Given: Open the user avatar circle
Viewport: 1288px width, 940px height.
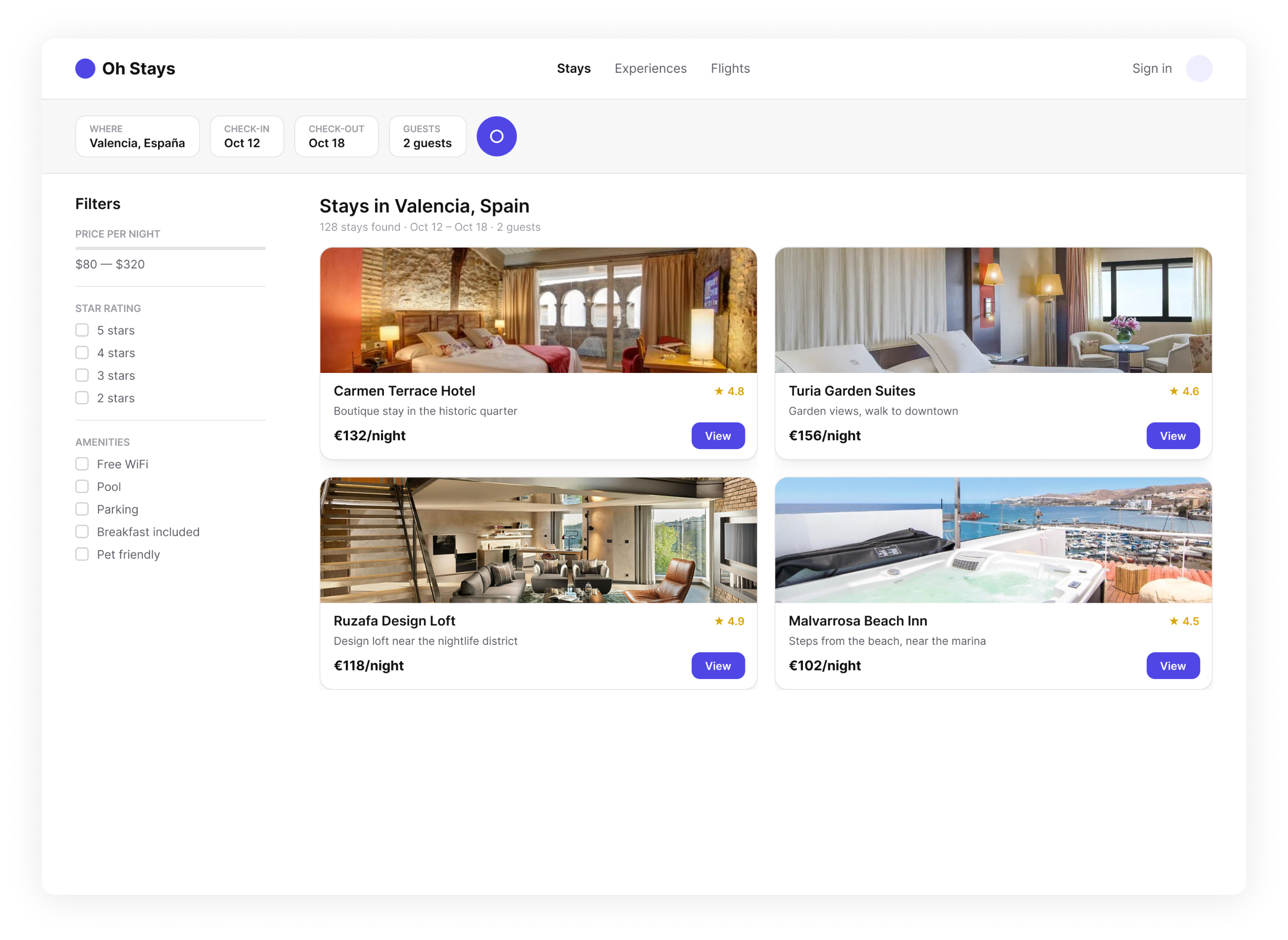Looking at the screenshot, I should coord(1199,68).
